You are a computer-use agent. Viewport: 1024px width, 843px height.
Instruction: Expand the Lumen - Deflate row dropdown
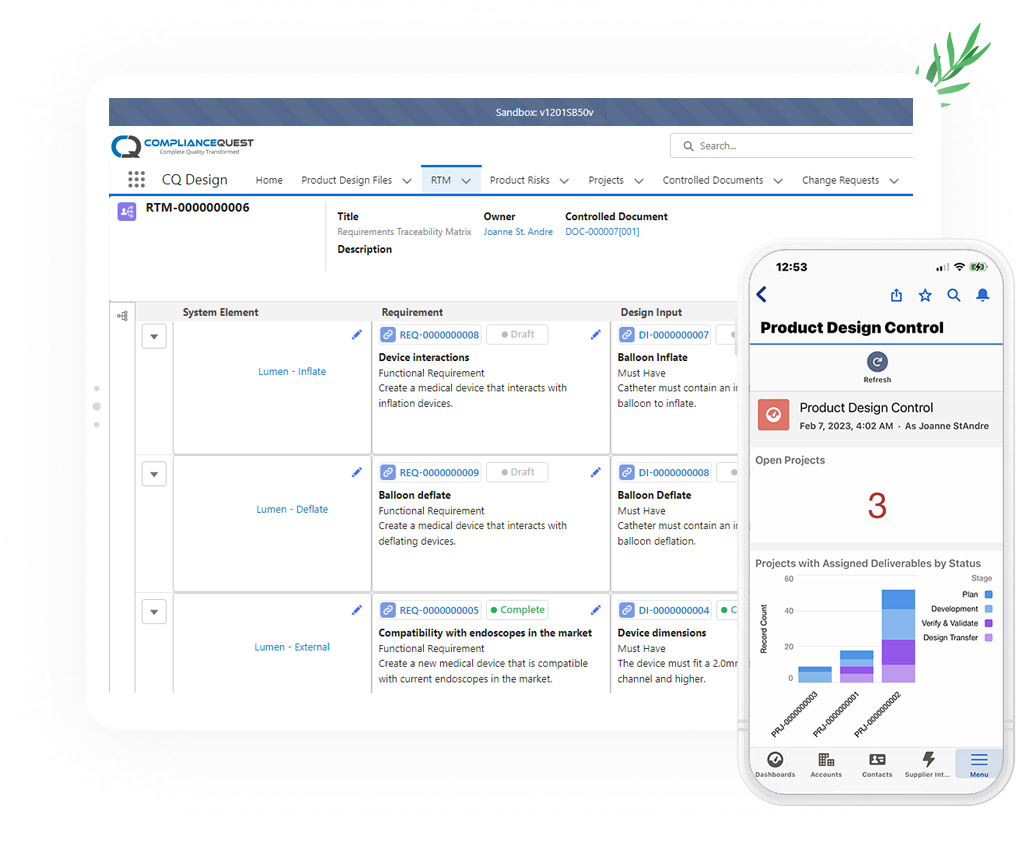pos(153,475)
